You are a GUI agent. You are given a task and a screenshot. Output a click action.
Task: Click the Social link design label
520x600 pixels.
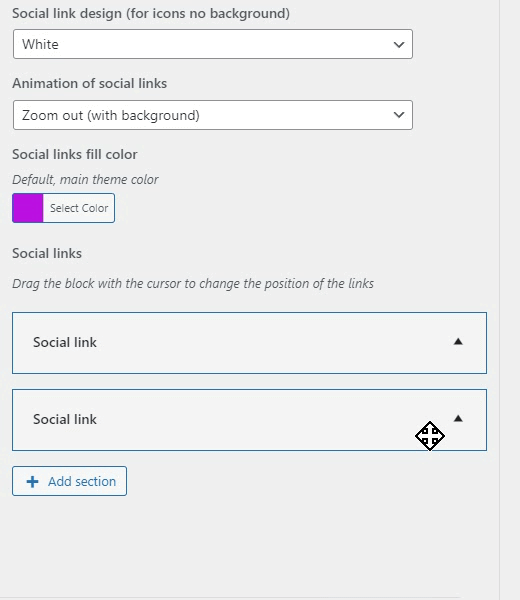pyautogui.click(x=151, y=13)
